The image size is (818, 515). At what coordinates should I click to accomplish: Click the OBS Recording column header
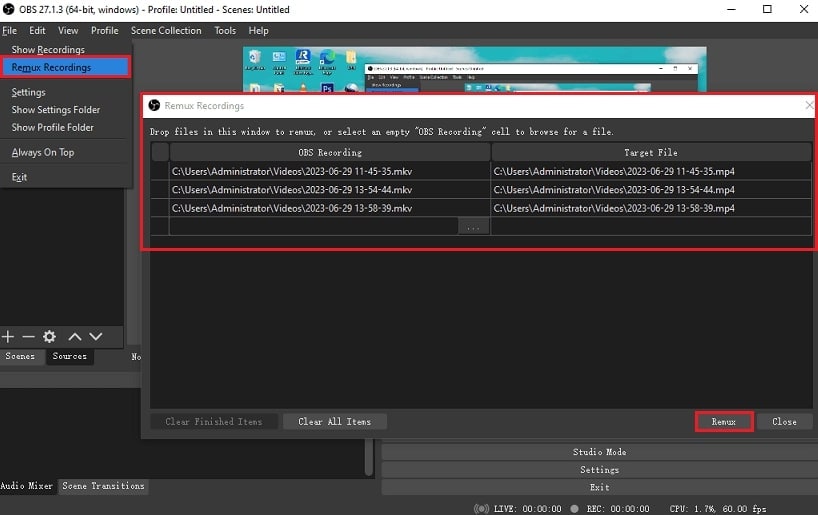coord(330,152)
